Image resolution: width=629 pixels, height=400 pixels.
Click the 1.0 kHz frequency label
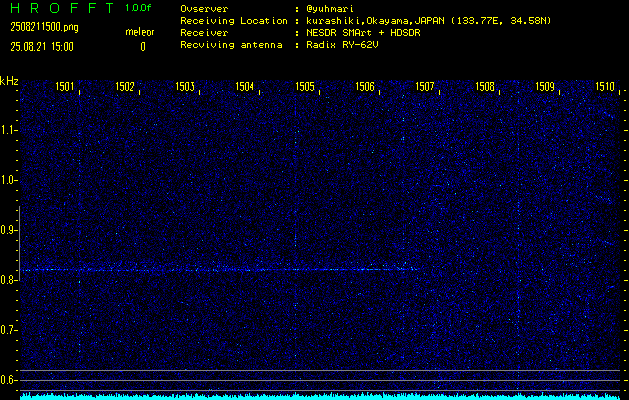[x=8, y=180]
